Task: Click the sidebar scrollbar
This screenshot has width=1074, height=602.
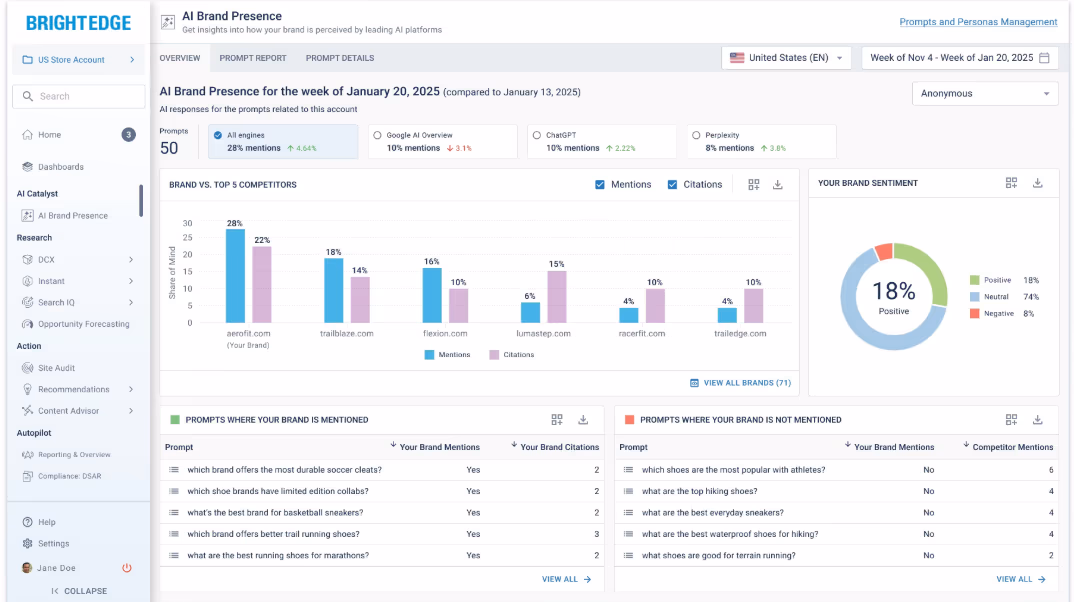Action: [x=141, y=201]
